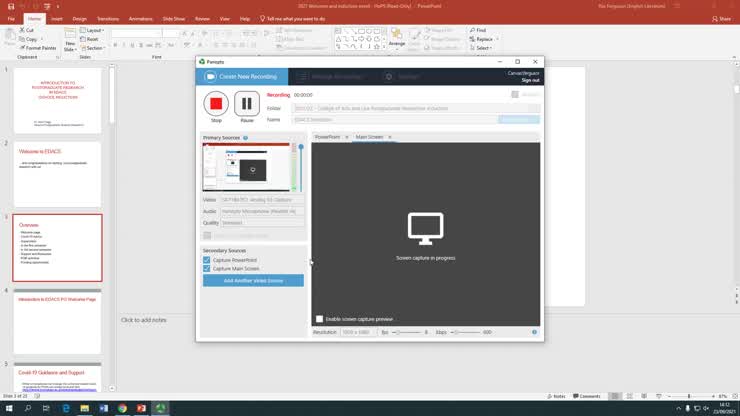The width and height of the screenshot is (740, 416).
Task: Click the Format Painter icon
Action: tap(40, 47)
